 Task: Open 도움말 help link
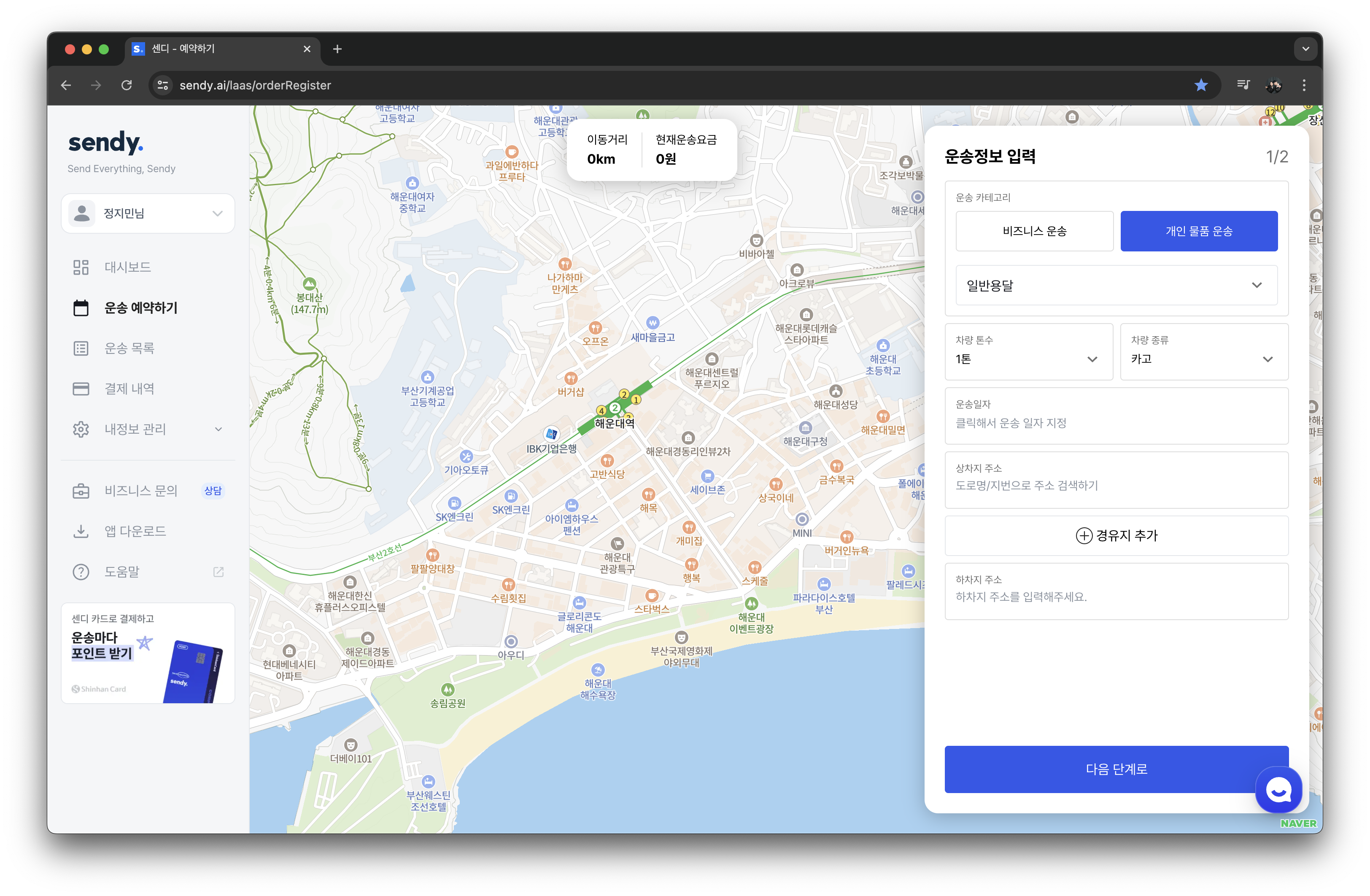click(122, 572)
